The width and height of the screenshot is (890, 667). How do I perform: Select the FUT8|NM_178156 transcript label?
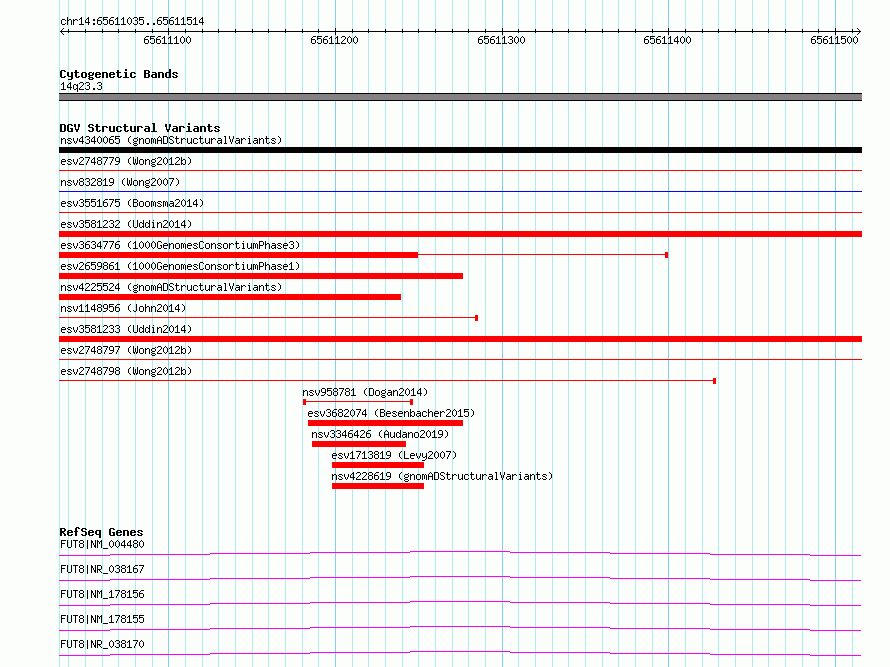coord(102,594)
